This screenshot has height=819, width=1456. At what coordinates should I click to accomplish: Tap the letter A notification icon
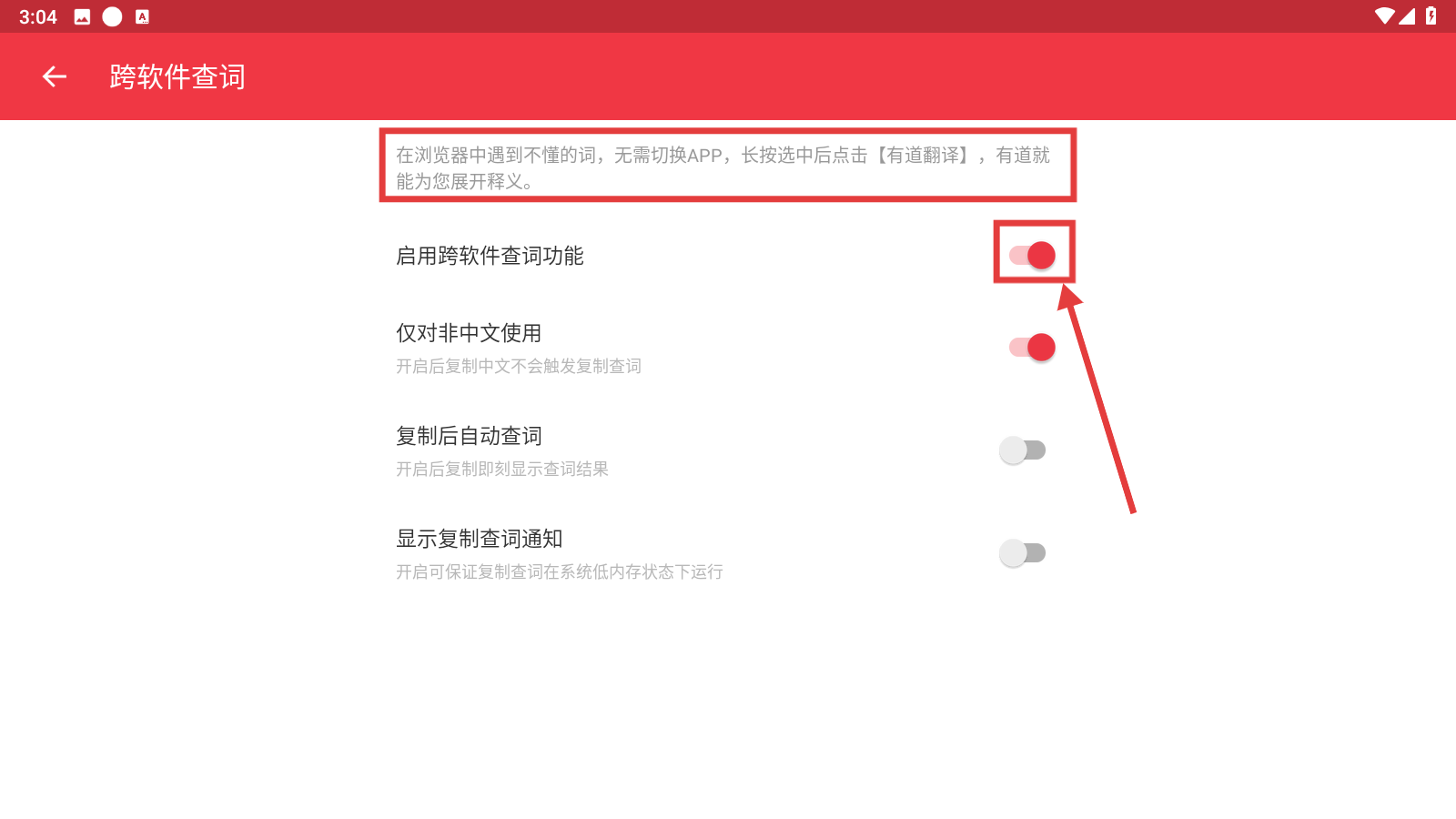point(142,16)
